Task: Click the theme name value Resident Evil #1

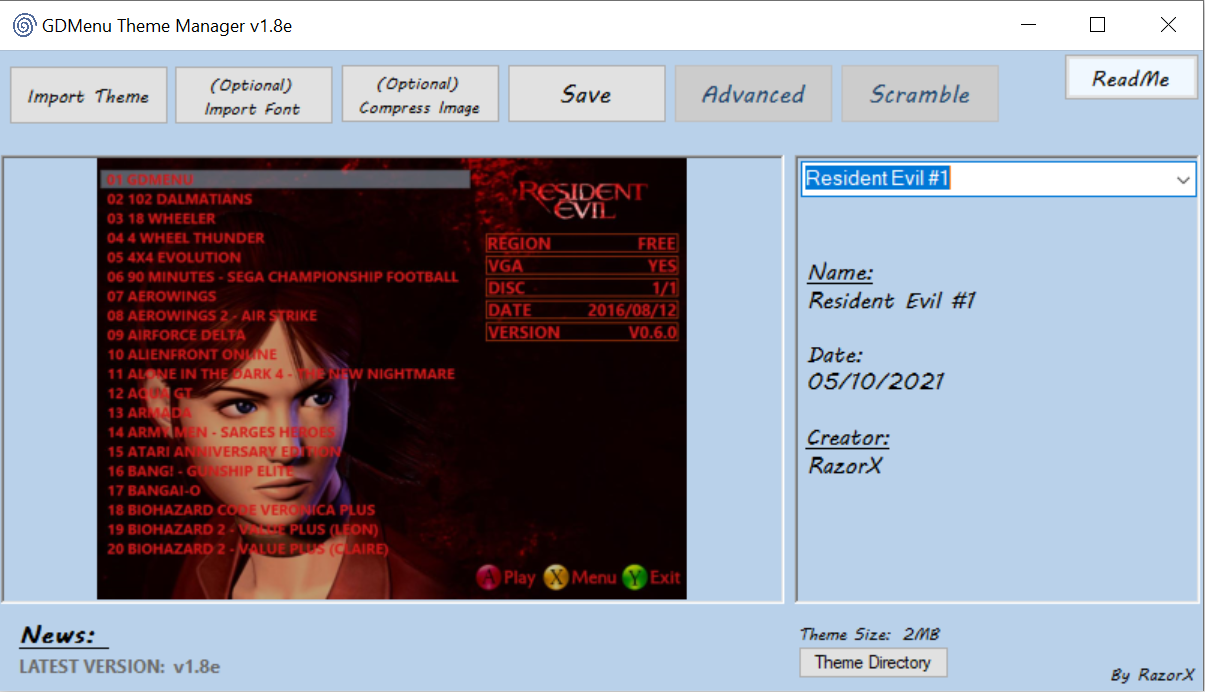Action: pyautogui.click(x=892, y=300)
